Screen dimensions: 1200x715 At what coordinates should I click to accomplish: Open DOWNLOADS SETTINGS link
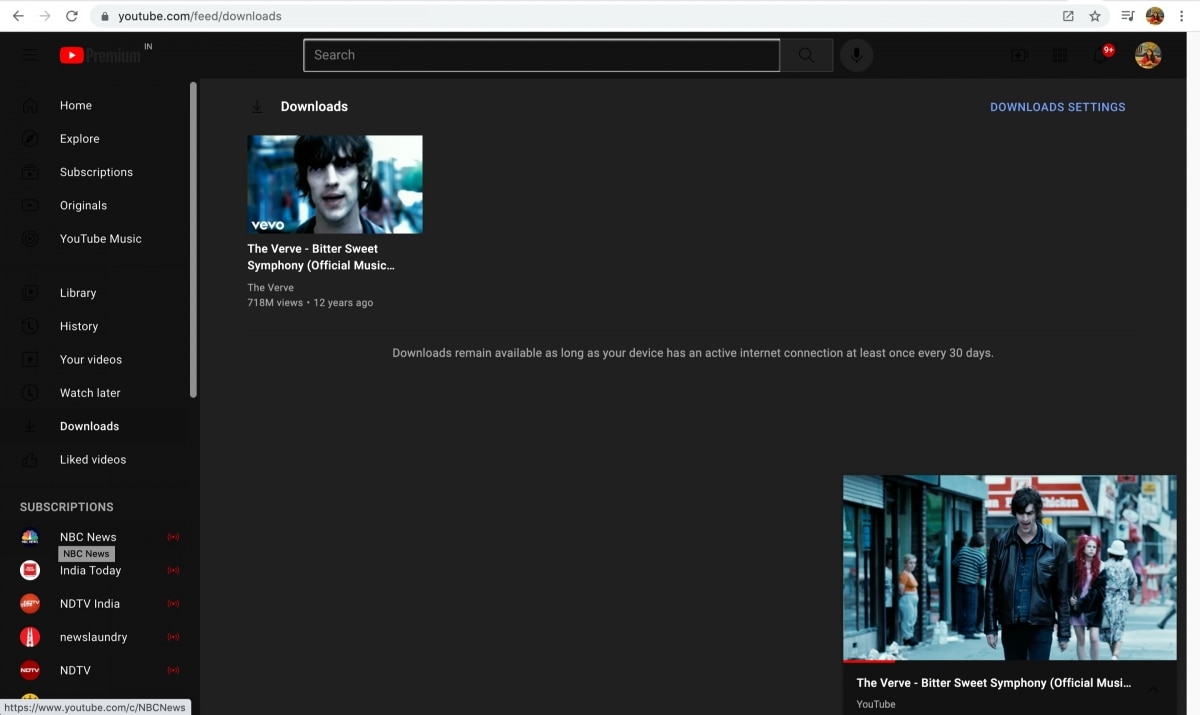click(1057, 107)
